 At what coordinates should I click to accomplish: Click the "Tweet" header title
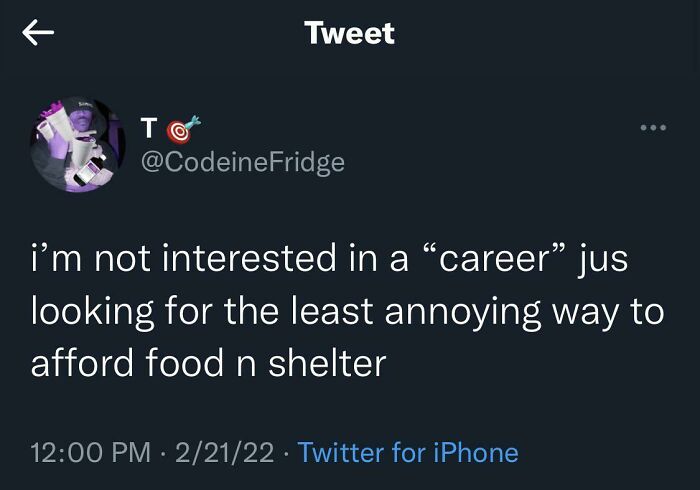[350, 33]
